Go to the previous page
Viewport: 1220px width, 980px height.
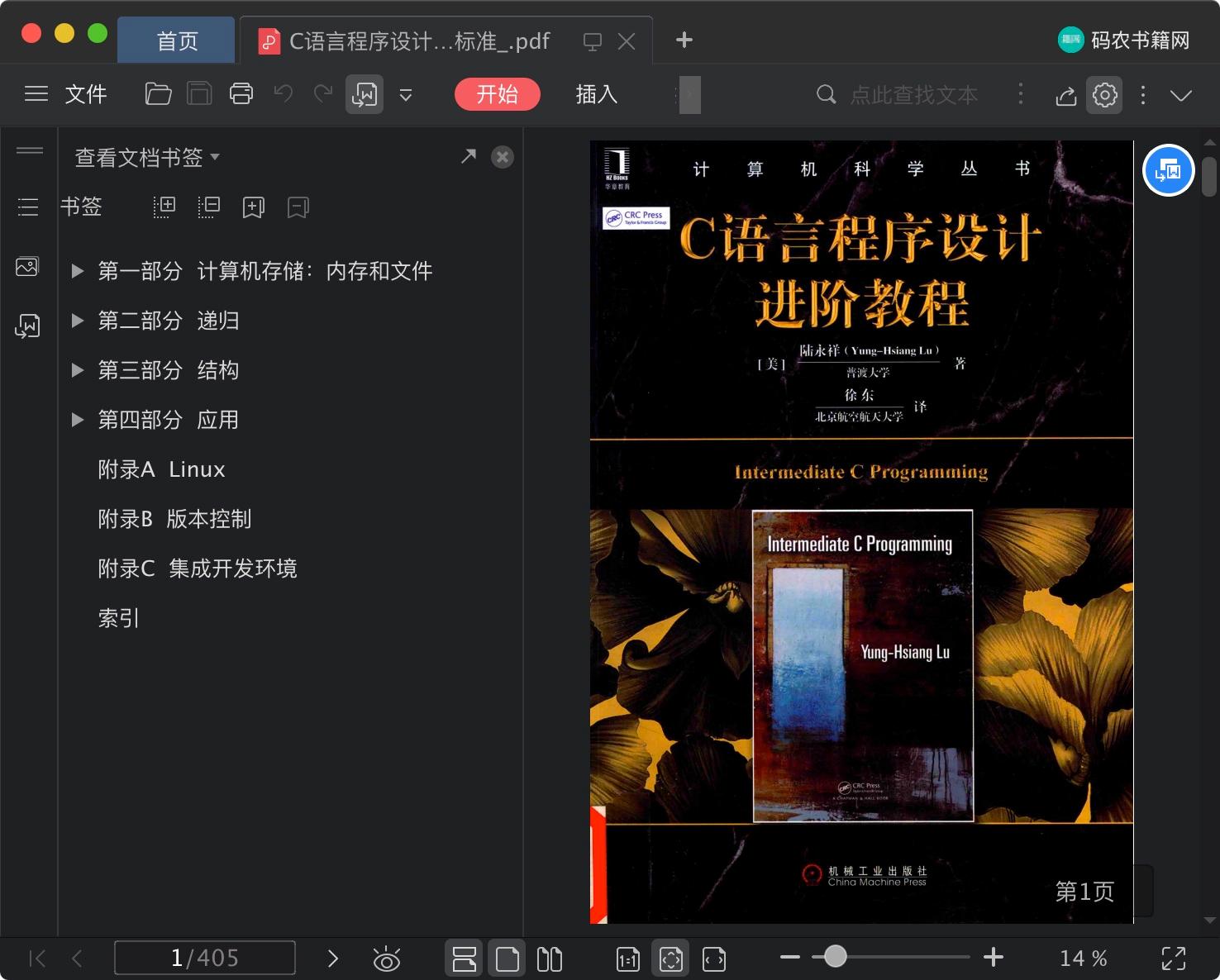(78, 959)
